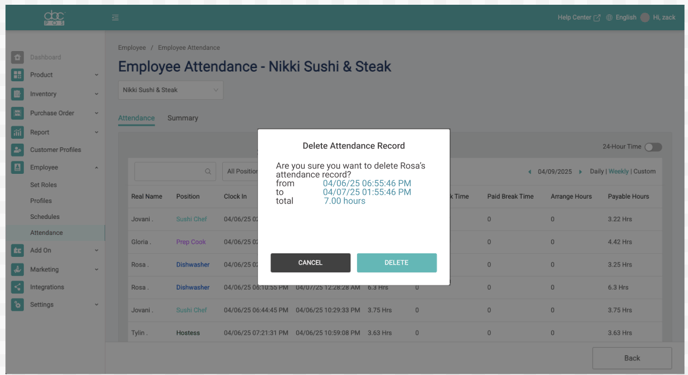Click the Dashboard home icon in sidebar
Viewport: 688px width, 375px height.
[x=17, y=57]
